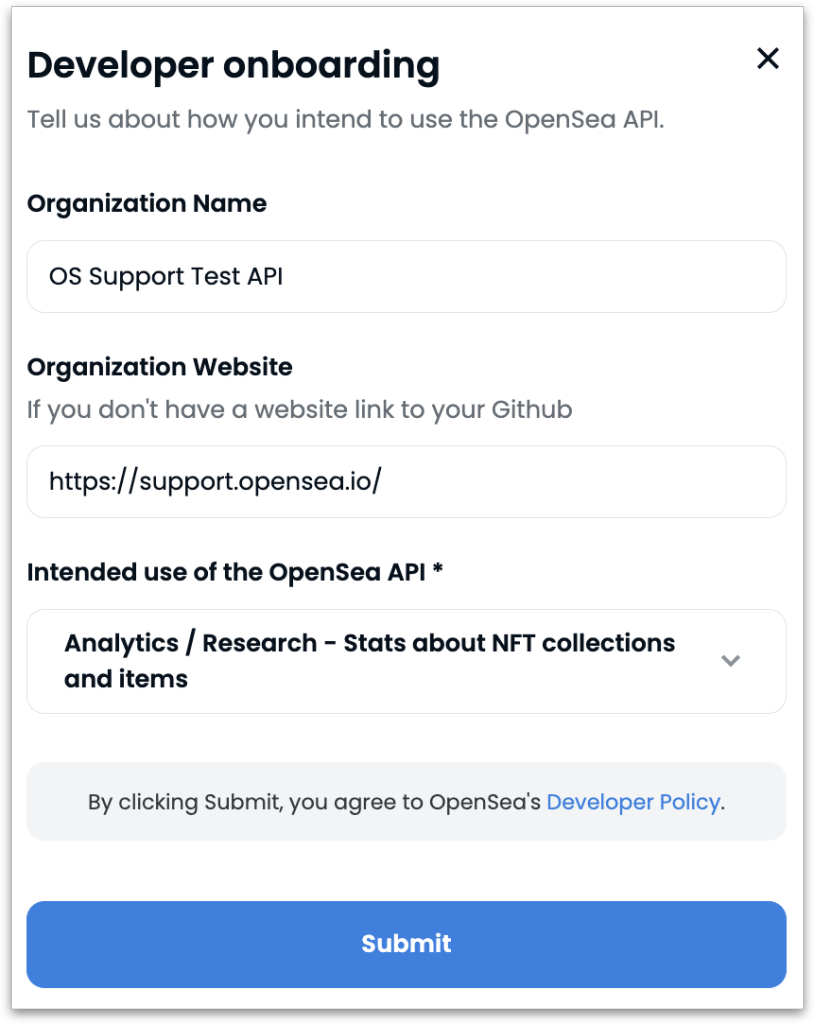The width and height of the screenshot is (814, 1024).
Task: Click the chevron arrow in the intended use dropdown
Action: (x=730, y=661)
